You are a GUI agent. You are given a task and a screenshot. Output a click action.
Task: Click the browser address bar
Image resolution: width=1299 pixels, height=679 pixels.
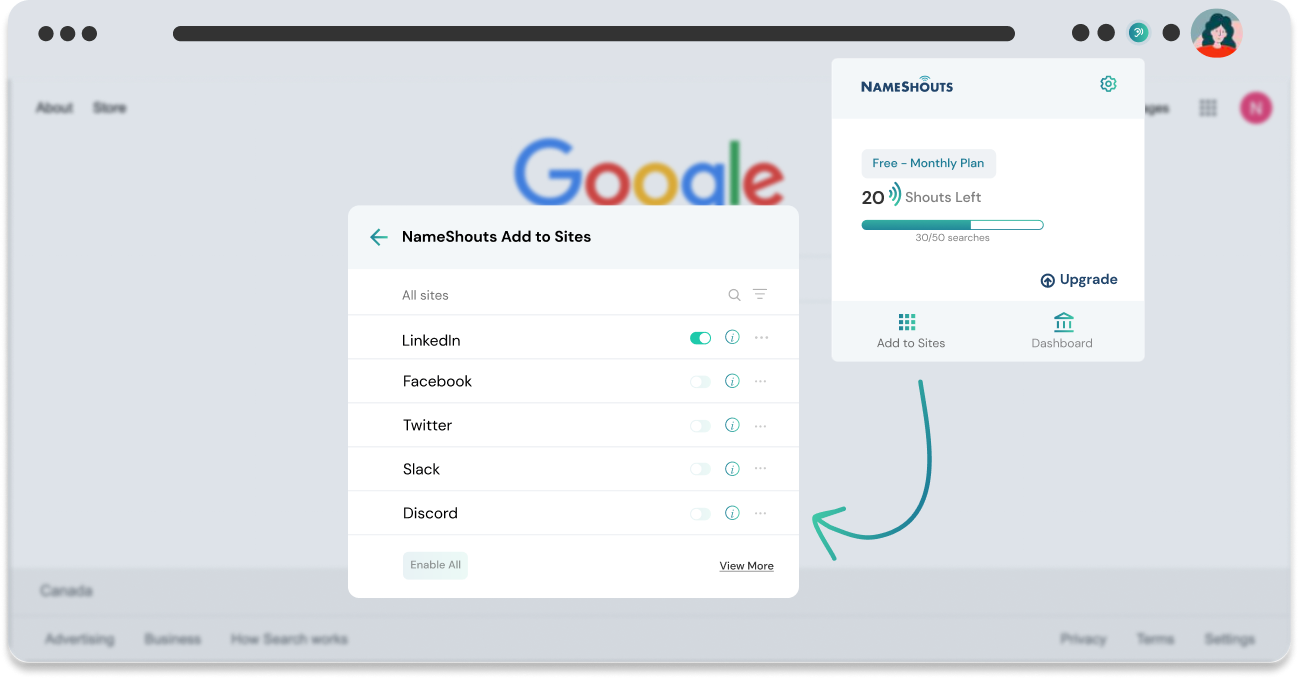[594, 34]
